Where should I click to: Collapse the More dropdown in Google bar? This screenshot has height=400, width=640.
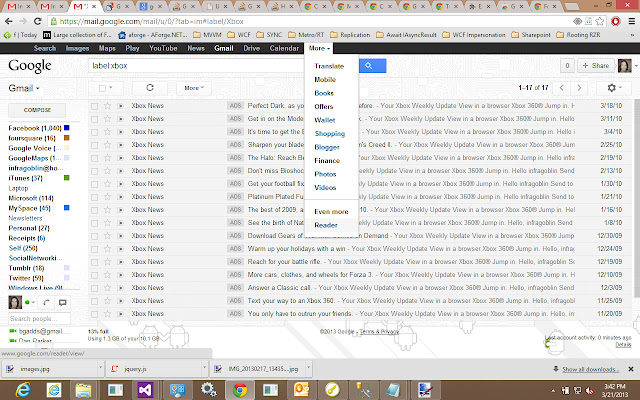[319, 48]
